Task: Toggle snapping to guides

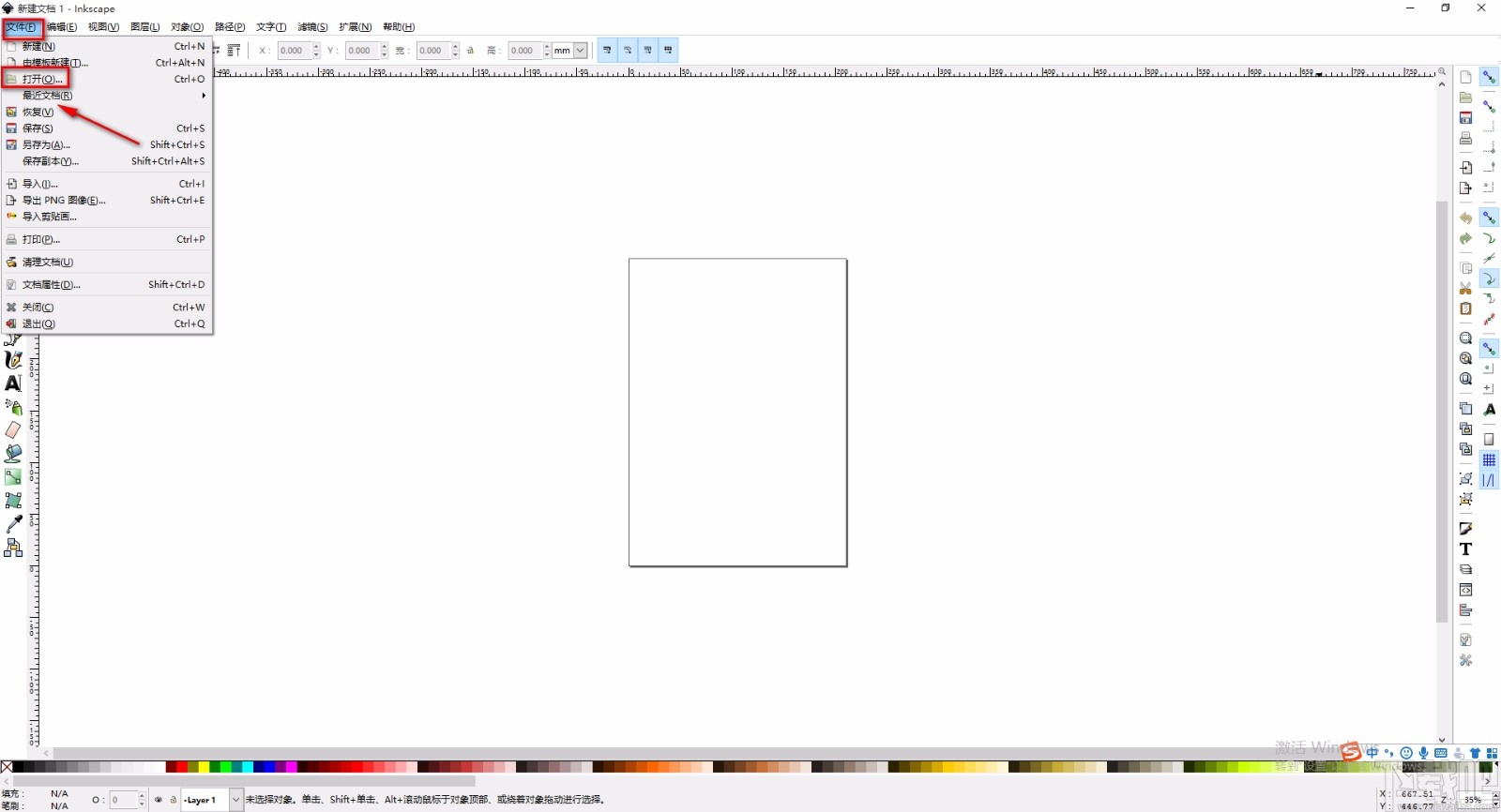Action: click(1489, 481)
